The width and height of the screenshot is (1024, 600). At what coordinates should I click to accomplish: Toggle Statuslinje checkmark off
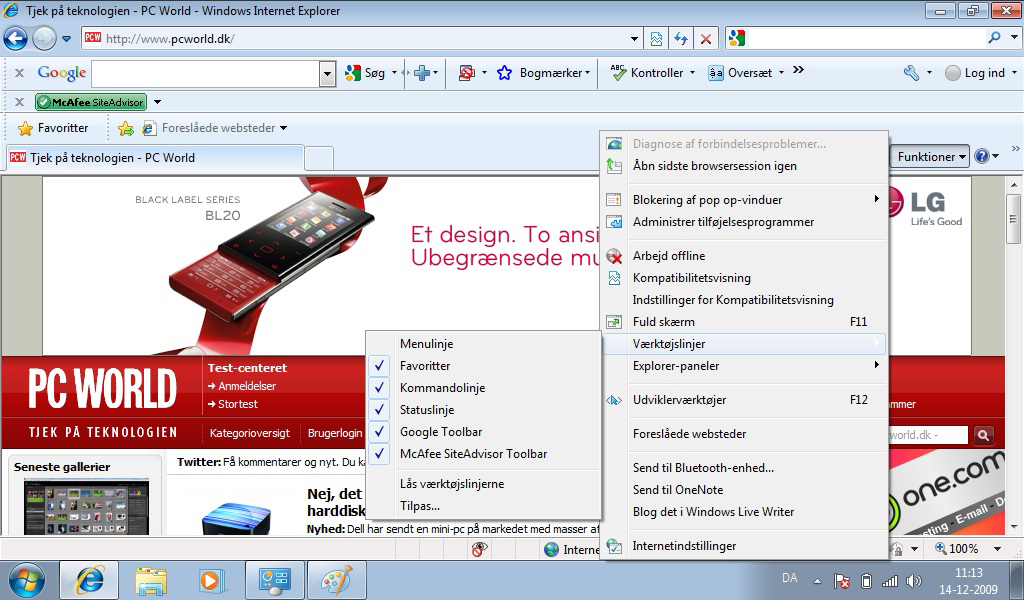click(426, 410)
